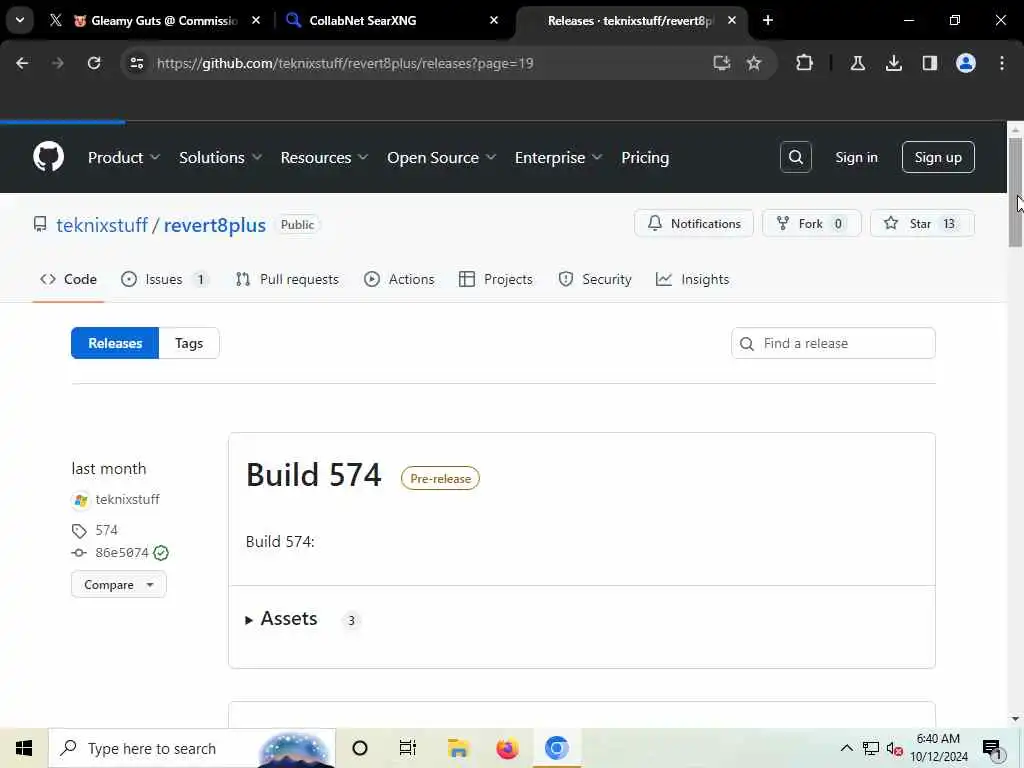Show hidden system tray icons
The image size is (1024, 768).
[x=846, y=748]
